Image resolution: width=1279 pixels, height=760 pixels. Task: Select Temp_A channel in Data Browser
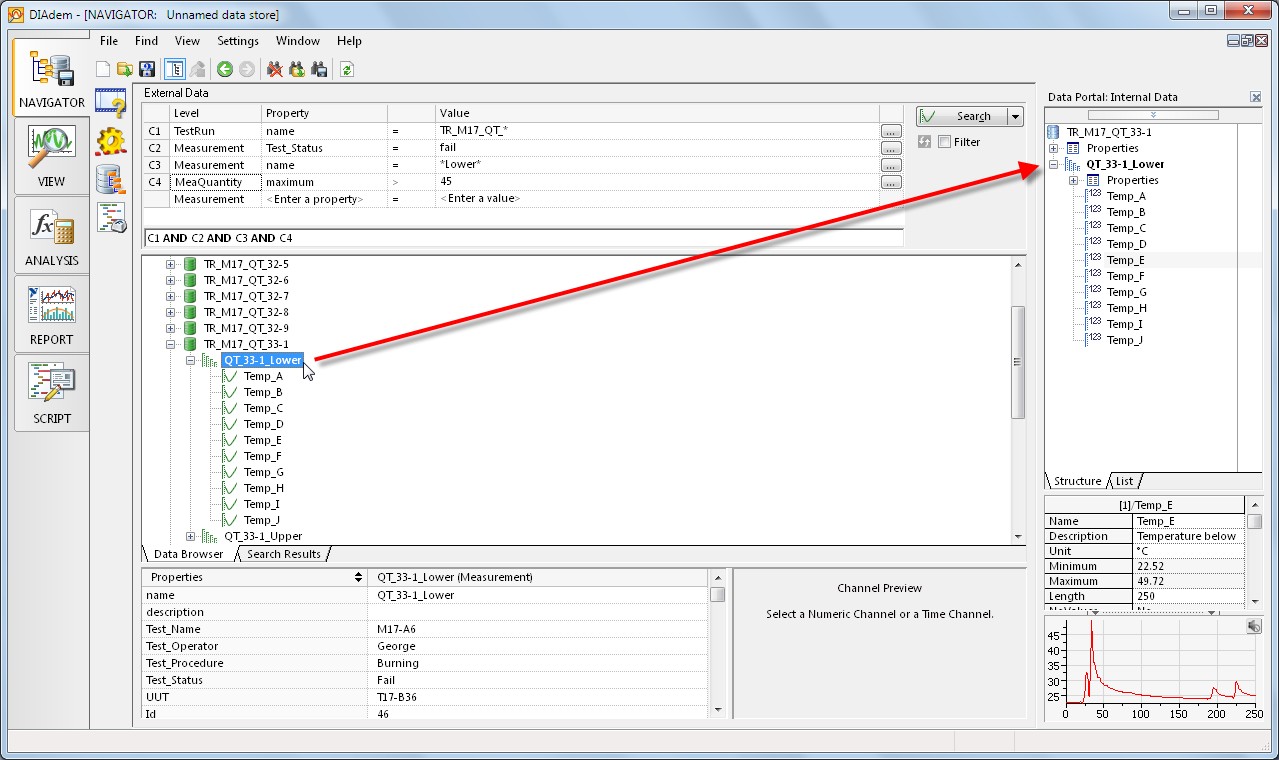(x=263, y=376)
